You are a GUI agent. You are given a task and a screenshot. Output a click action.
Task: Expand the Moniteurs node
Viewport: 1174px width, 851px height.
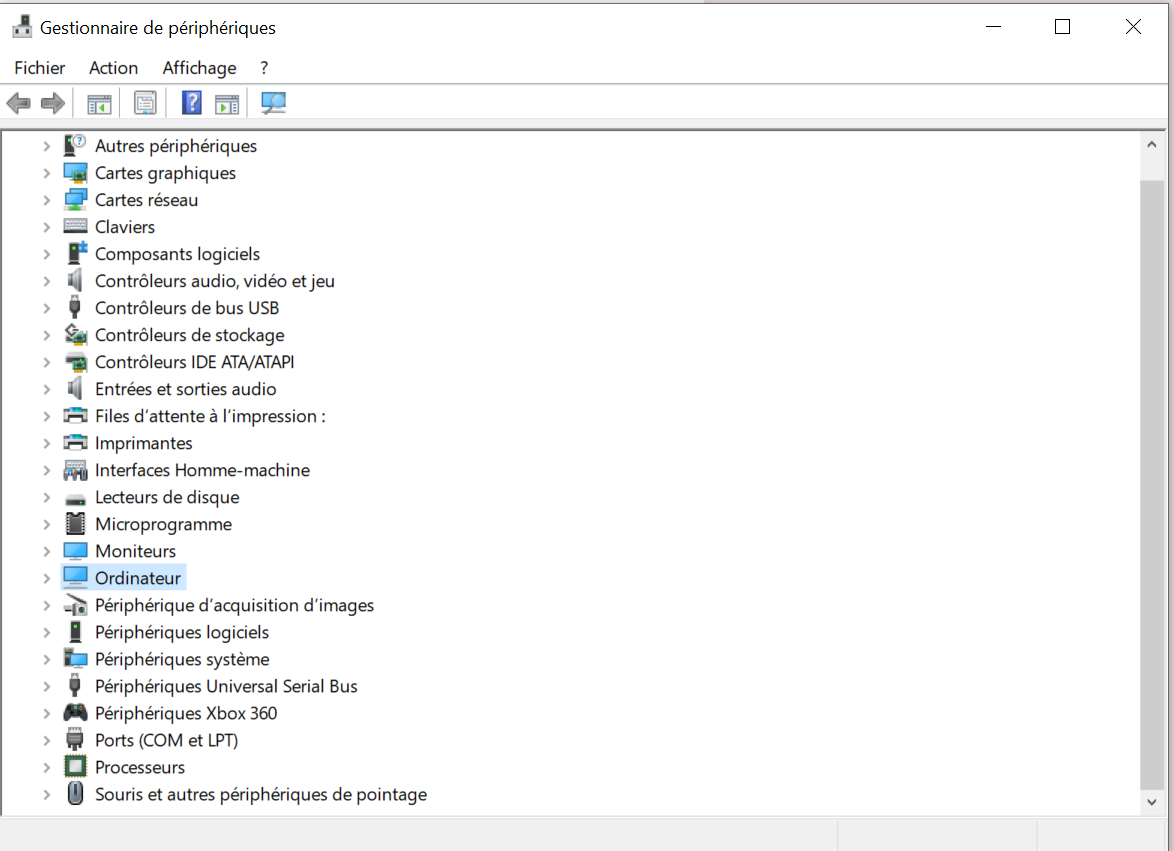[x=46, y=551]
